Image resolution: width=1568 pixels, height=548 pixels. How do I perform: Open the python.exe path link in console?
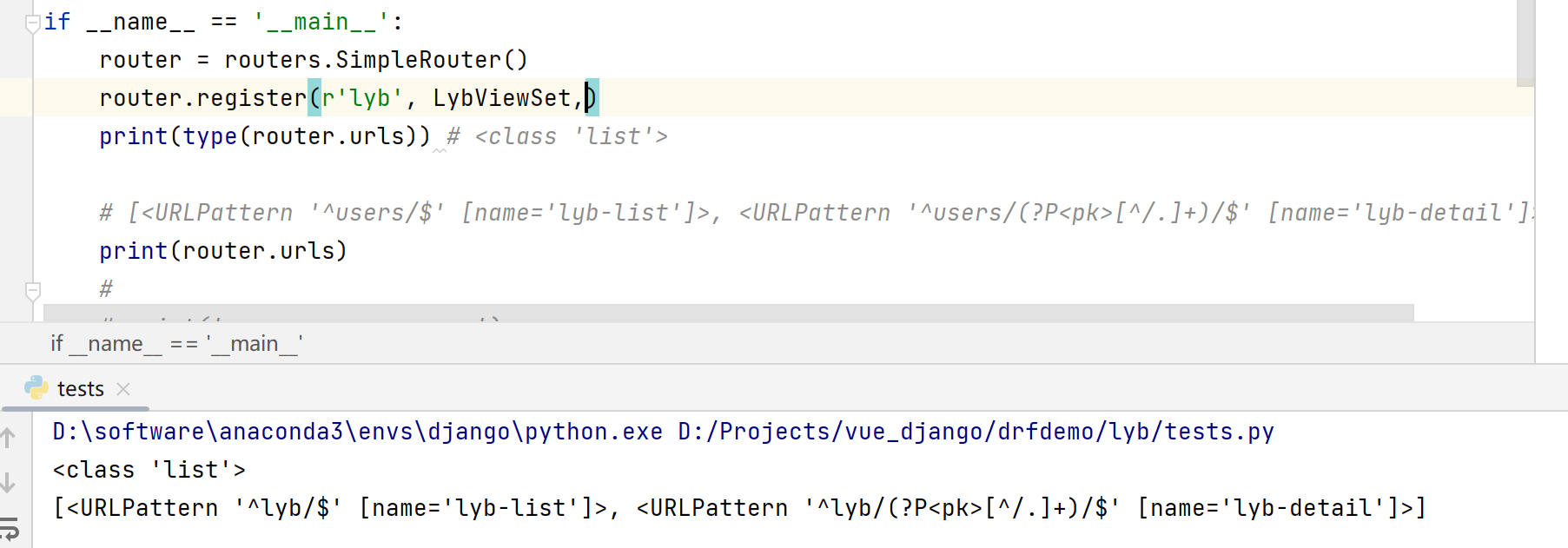coord(357,432)
